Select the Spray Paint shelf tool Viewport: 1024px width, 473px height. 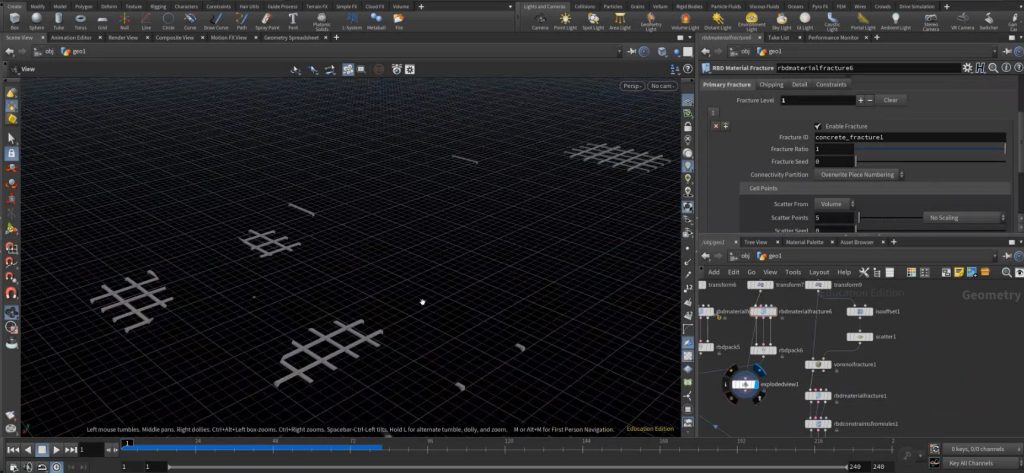pos(267,21)
